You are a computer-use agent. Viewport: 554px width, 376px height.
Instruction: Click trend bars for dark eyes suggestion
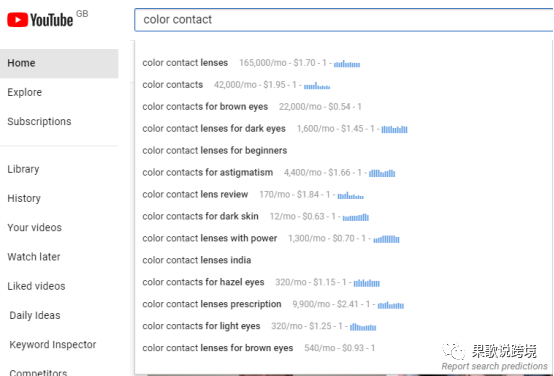pos(394,129)
